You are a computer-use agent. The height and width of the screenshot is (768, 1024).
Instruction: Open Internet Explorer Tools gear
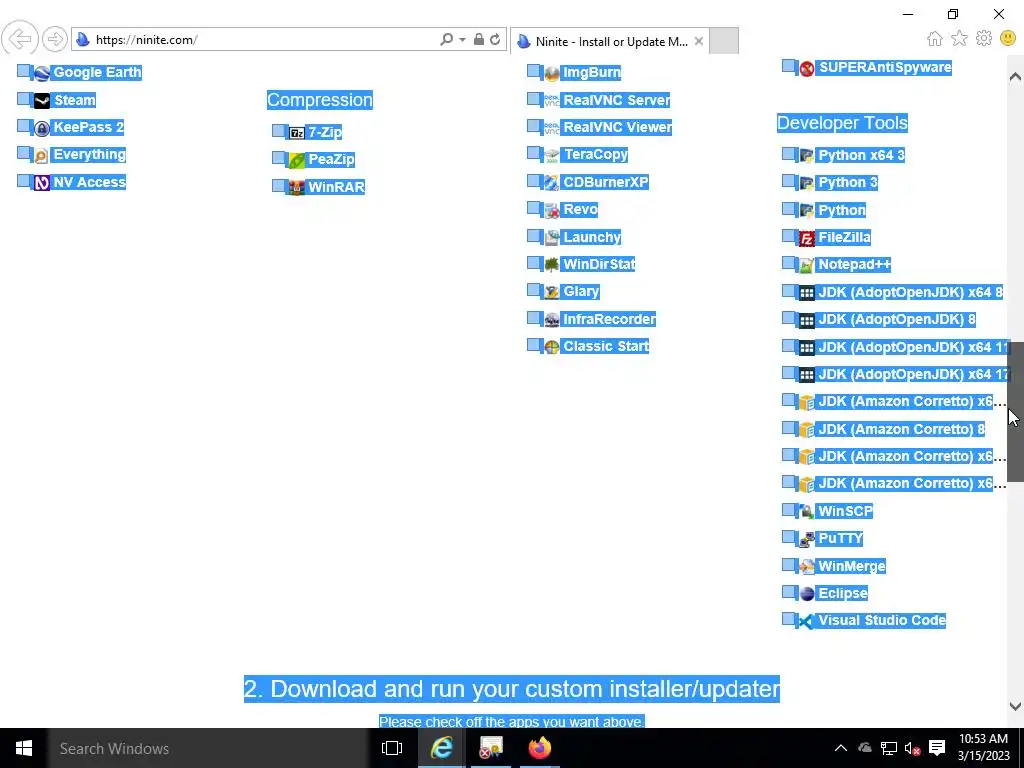pyautogui.click(x=984, y=39)
